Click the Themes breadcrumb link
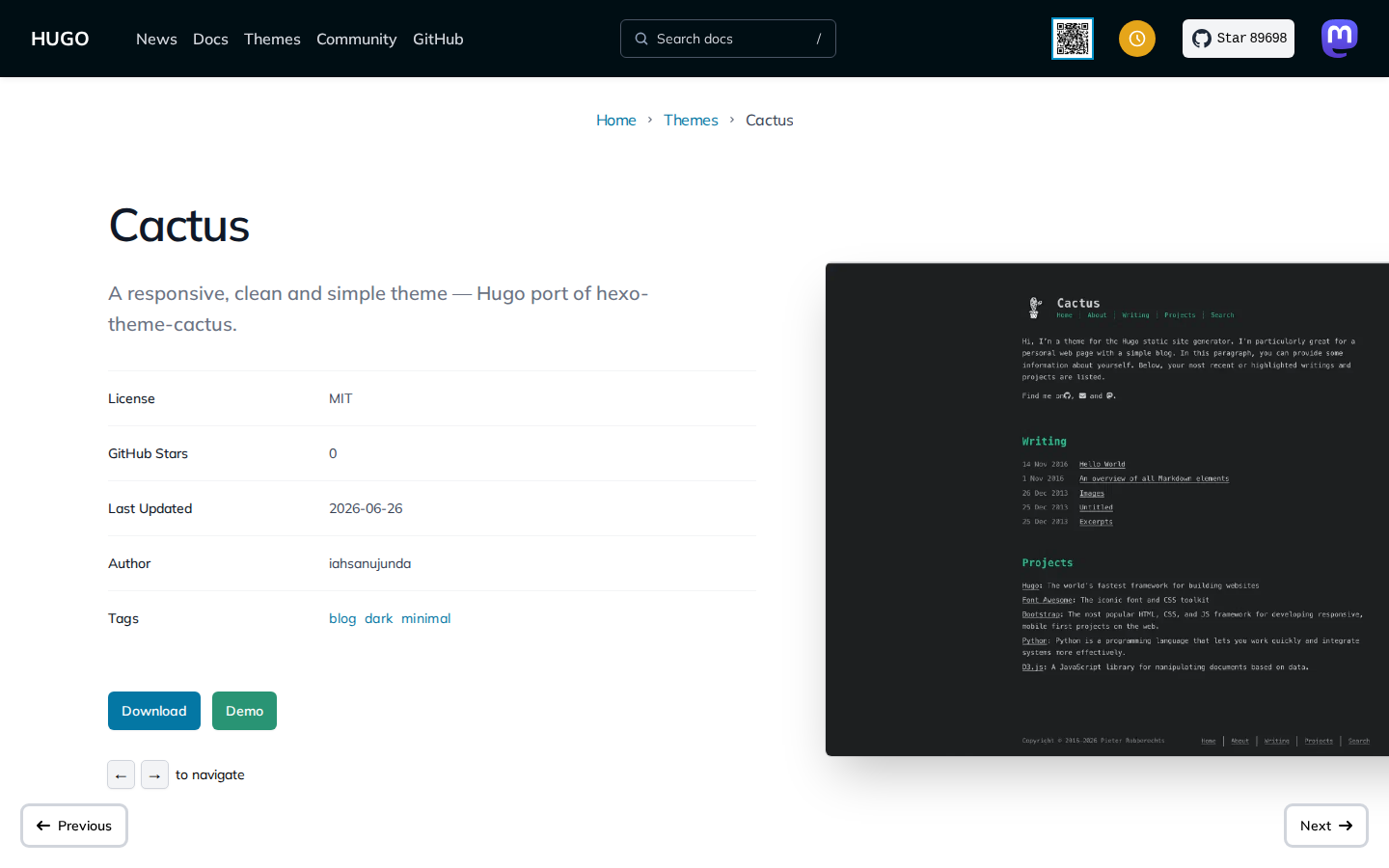 coord(691,120)
